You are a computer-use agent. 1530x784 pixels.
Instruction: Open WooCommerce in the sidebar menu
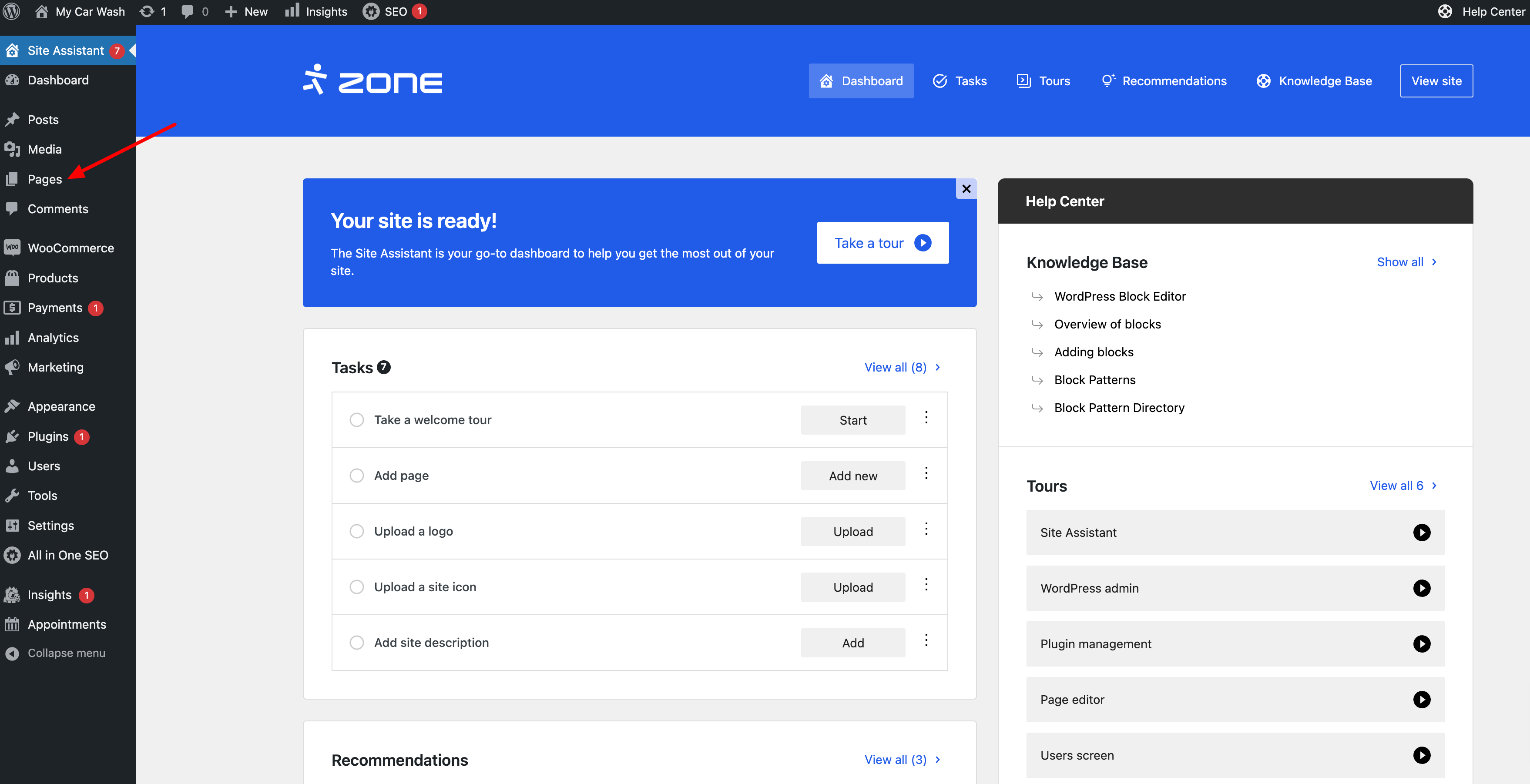(70, 248)
